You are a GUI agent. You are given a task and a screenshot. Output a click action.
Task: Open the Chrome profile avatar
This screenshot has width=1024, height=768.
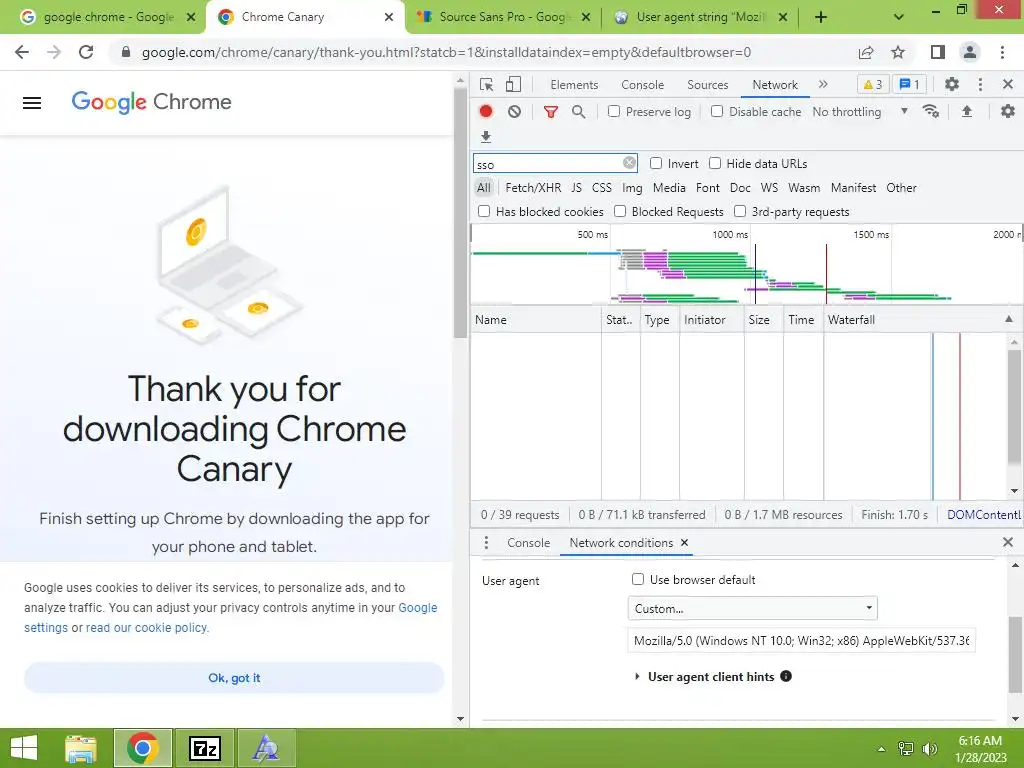pyautogui.click(x=970, y=52)
